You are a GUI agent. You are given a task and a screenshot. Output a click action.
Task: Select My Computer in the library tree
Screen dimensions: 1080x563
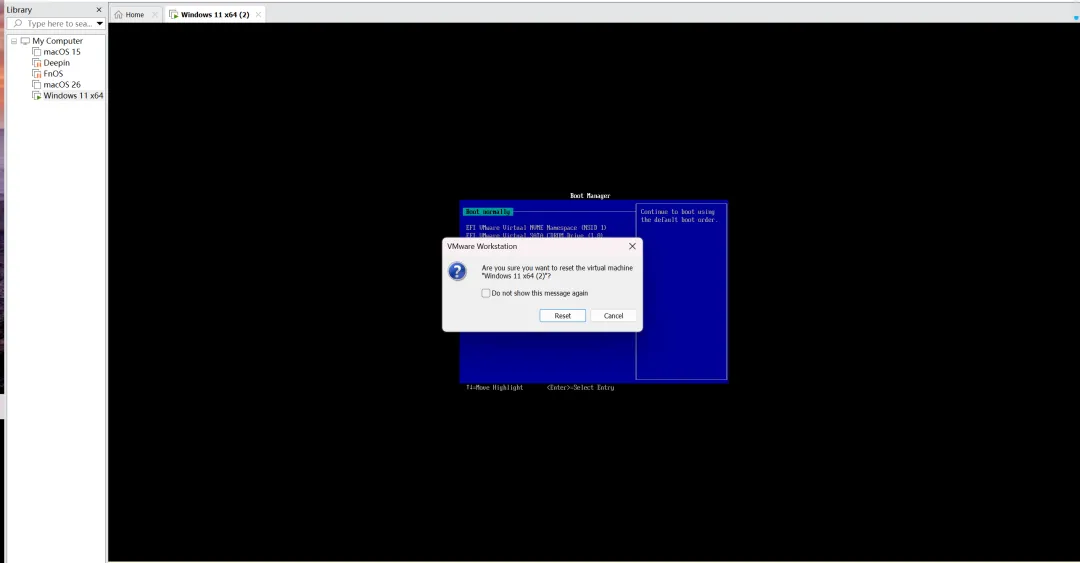tap(57, 41)
